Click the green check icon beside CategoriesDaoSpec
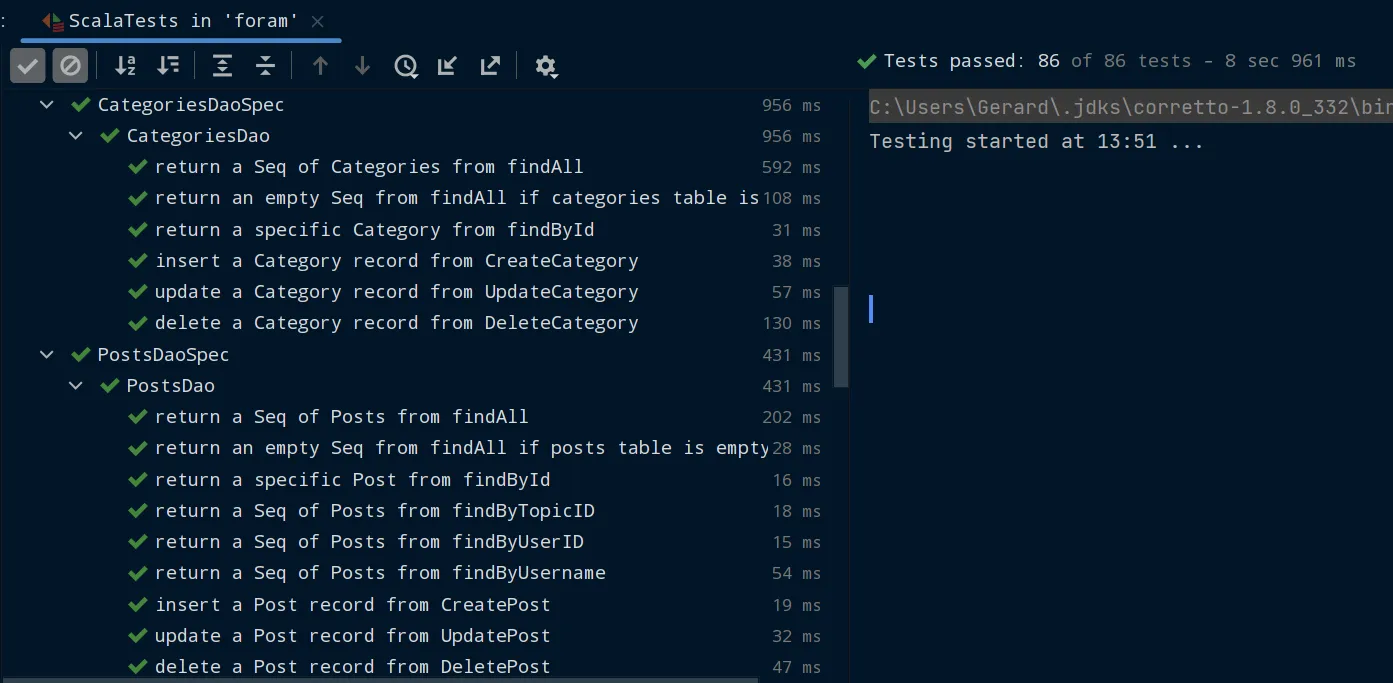 [81, 105]
